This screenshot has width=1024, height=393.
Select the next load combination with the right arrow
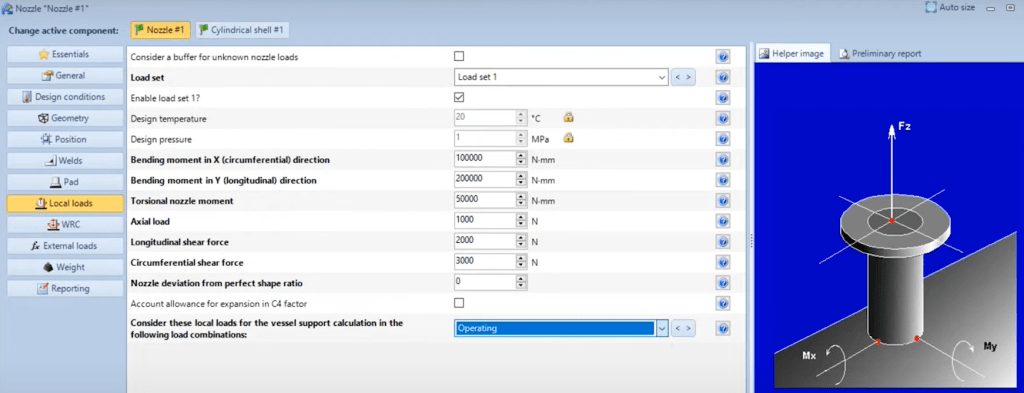[x=688, y=328]
